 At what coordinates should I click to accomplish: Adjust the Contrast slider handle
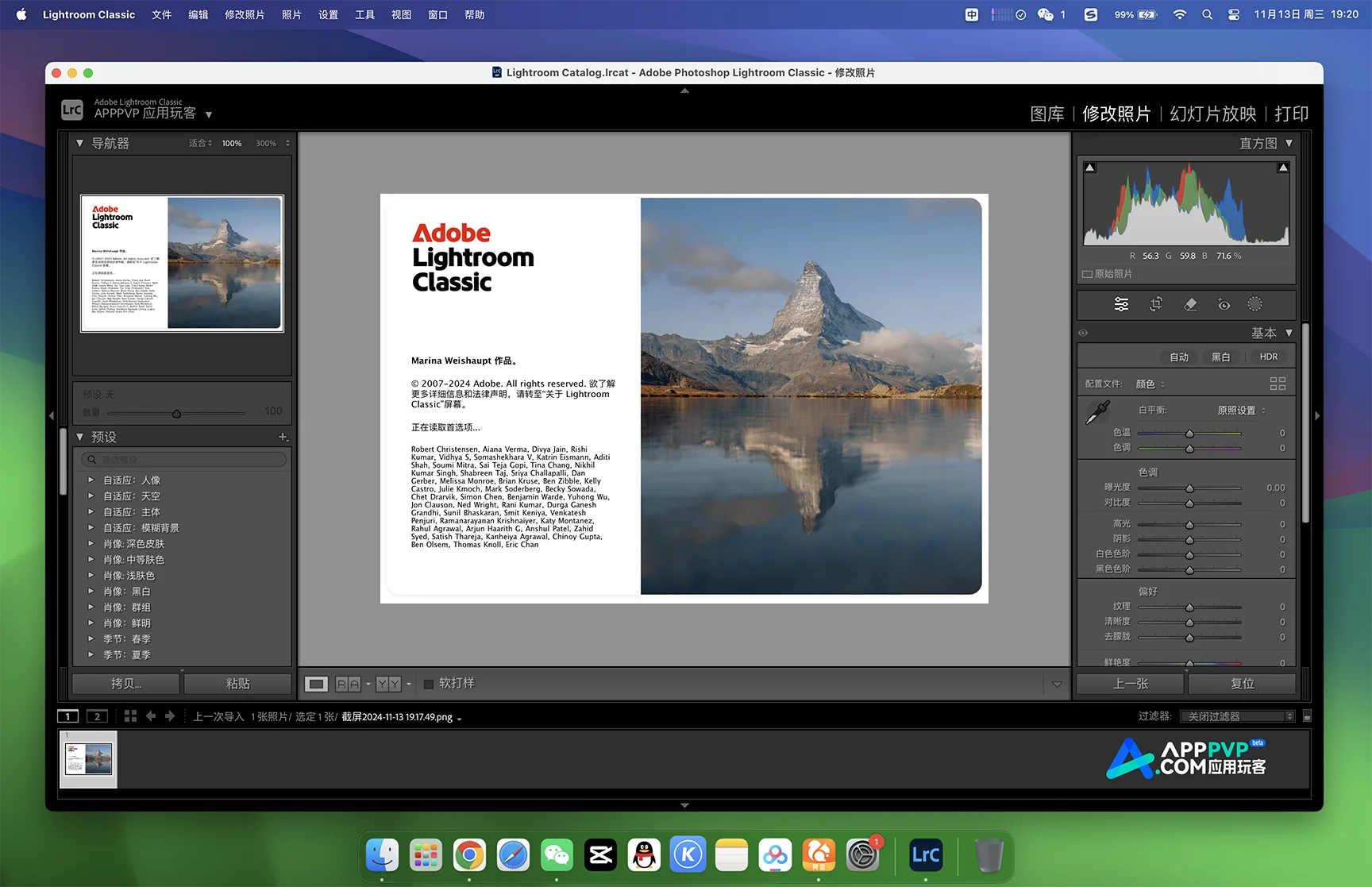[x=1189, y=503]
